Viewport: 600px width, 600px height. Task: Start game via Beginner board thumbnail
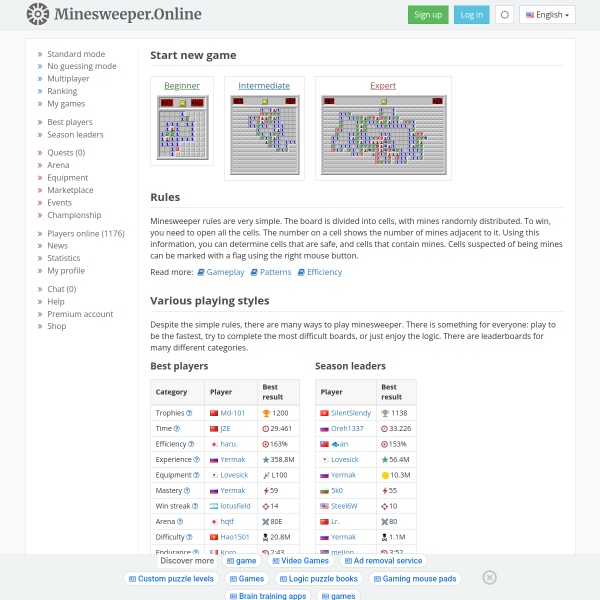pyautogui.click(x=183, y=127)
